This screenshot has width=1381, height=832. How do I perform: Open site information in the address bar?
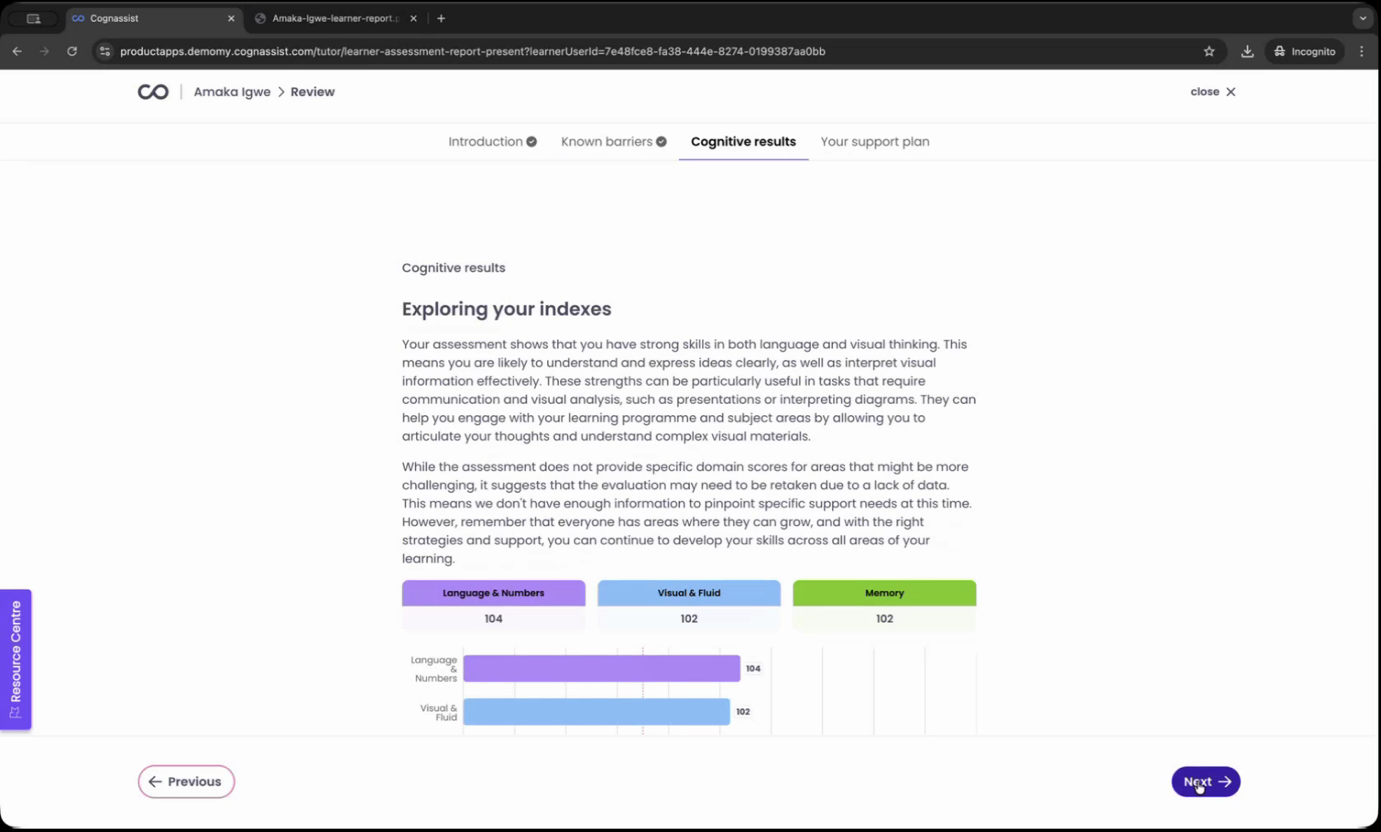(x=104, y=51)
